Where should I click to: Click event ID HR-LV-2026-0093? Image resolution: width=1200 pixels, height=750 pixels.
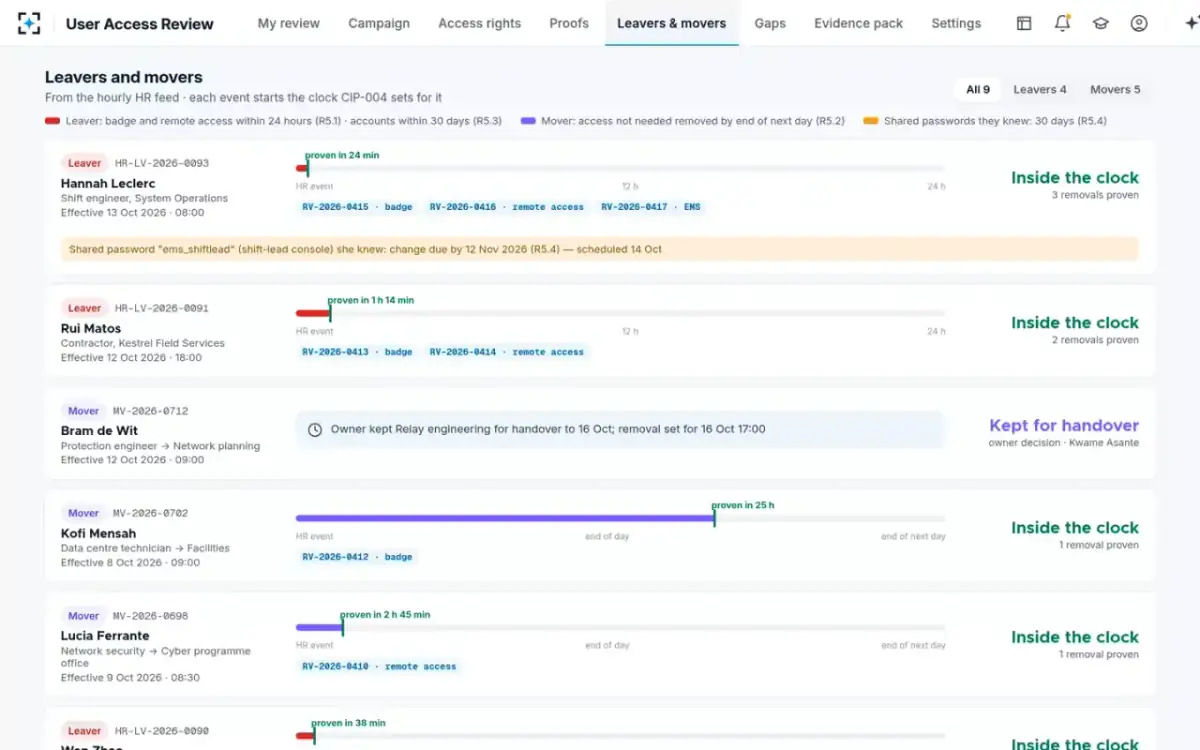[162, 163]
